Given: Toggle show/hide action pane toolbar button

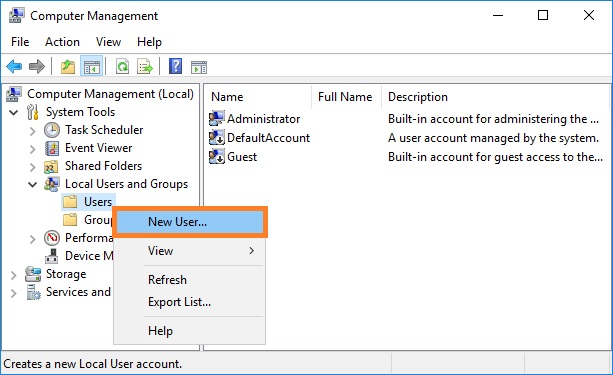Looking at the screenshot, I should 199,67.
